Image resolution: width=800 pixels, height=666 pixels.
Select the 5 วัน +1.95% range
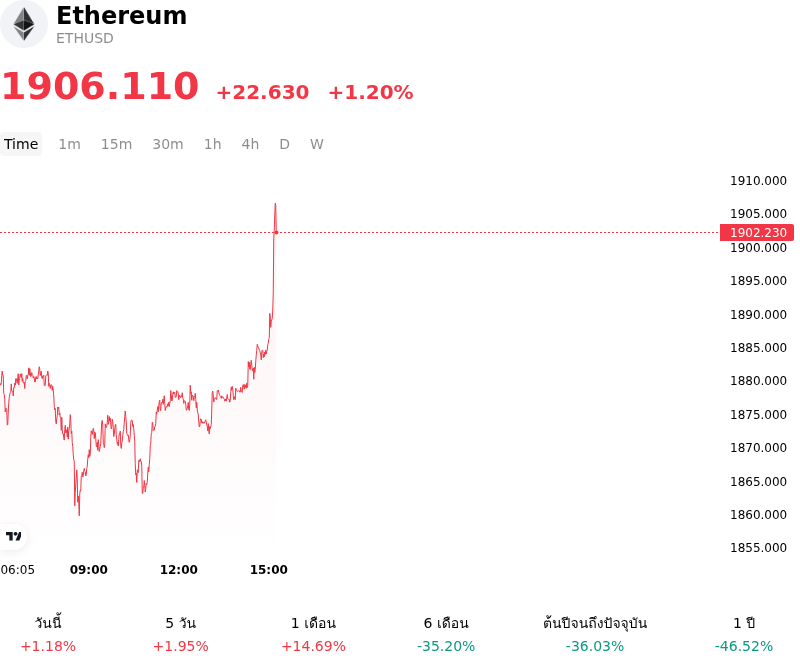[x=181, y=634]
